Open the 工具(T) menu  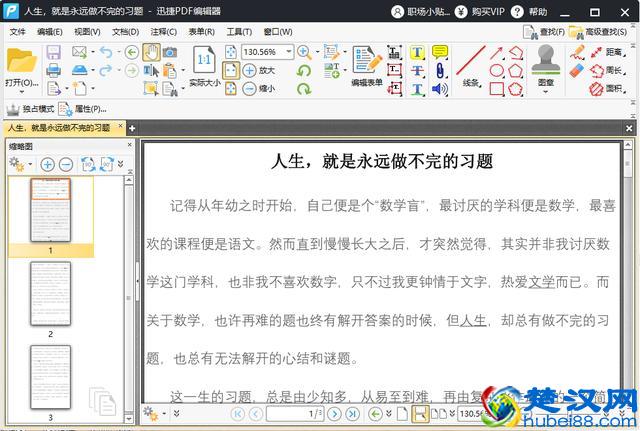coord(239,31)
